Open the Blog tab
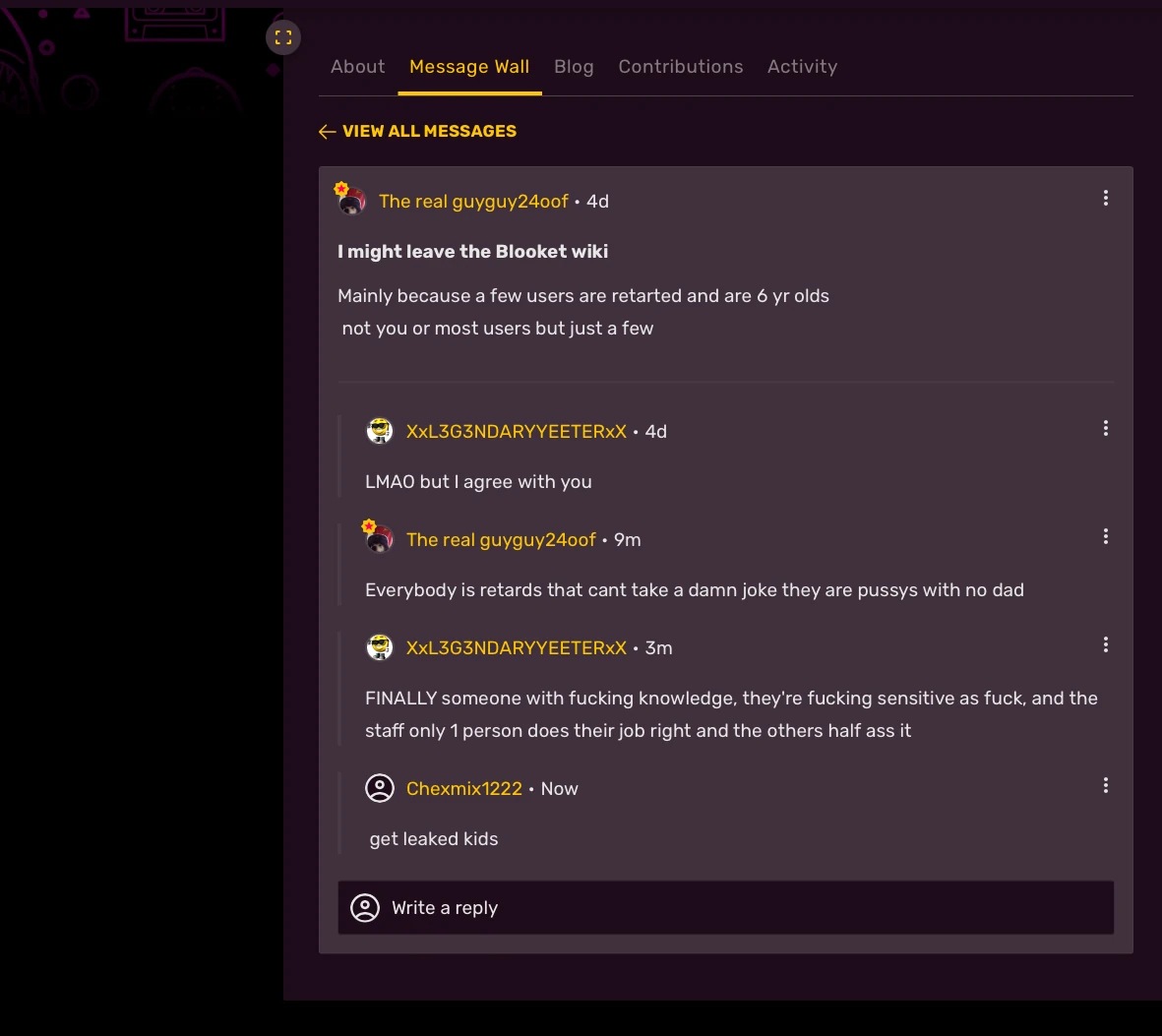The image size is (1162, 1036). pyautogui.click(x=574, y=67)
